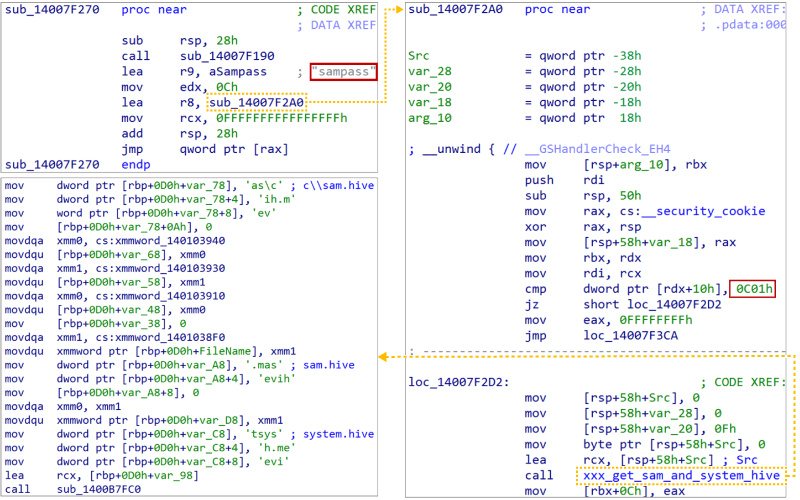The image size is (800, 500).
Task: Click the '.mas' string constant
Action: pos(263,365)
